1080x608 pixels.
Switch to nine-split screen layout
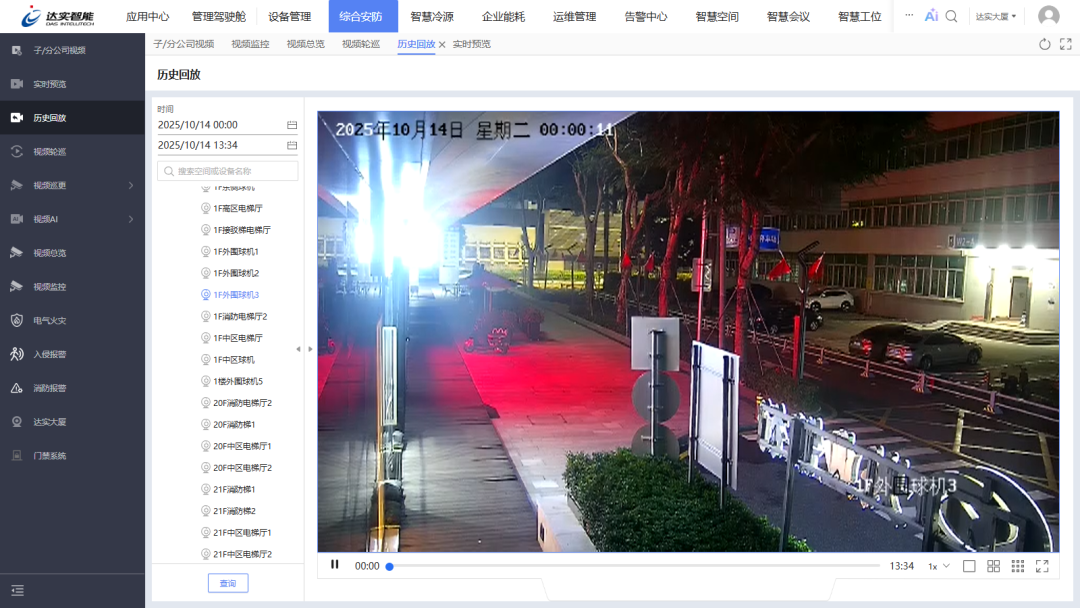tap(1018, 566)
